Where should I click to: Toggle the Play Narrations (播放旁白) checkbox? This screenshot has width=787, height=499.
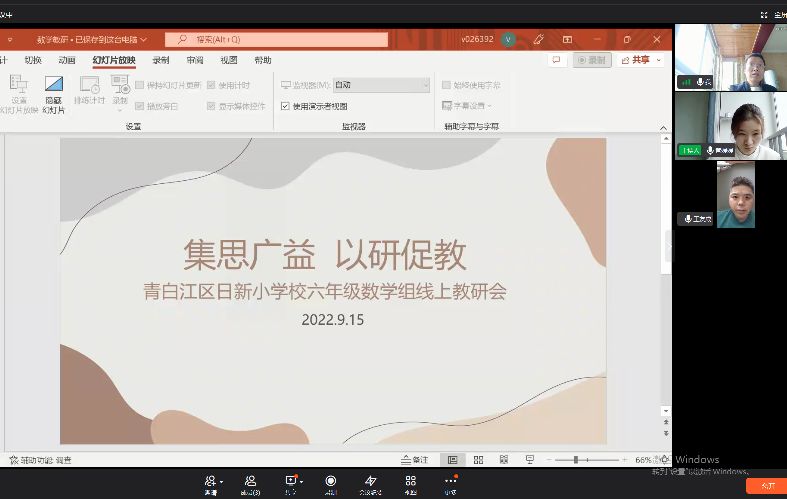(x=139, y=105)
